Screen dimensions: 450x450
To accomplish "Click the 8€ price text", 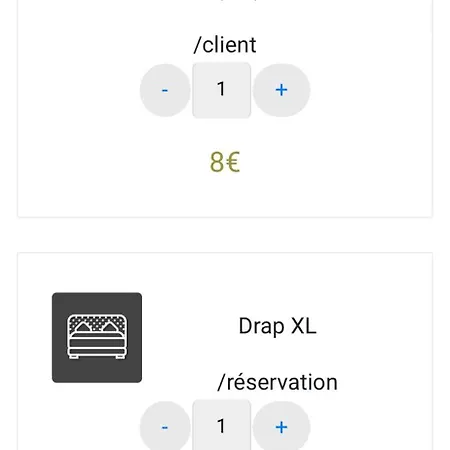I will coord(225,162).
